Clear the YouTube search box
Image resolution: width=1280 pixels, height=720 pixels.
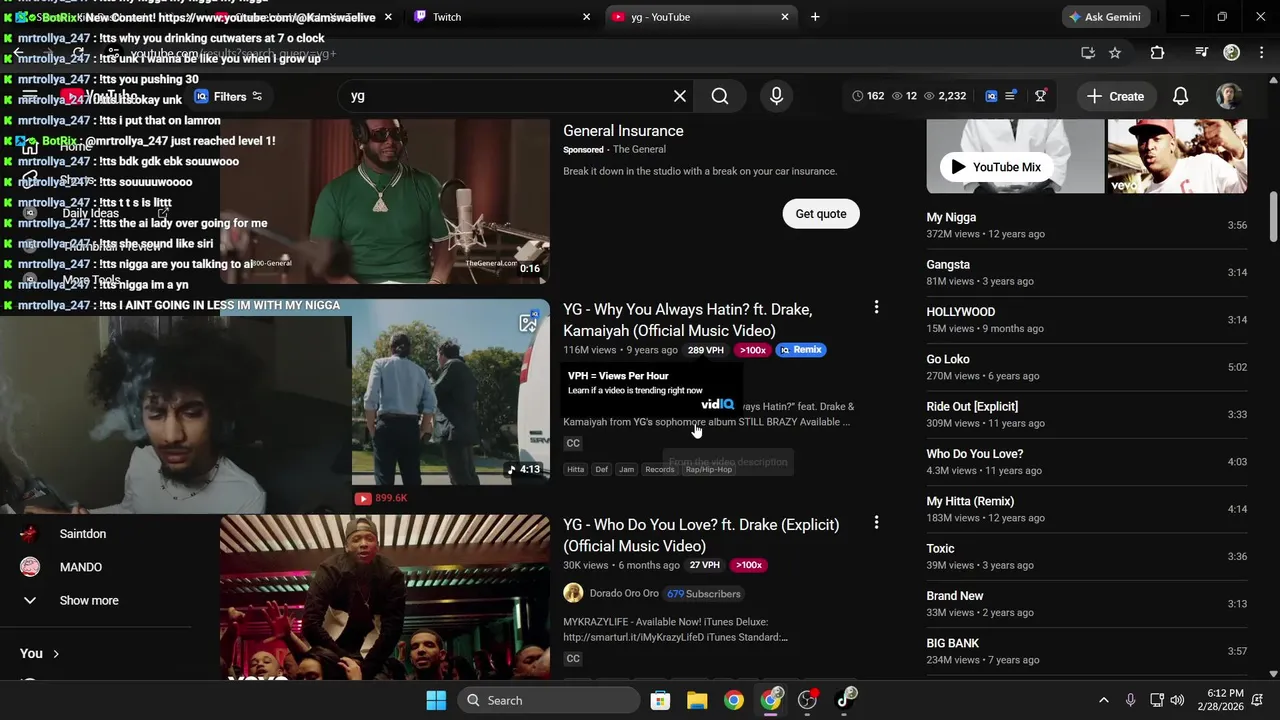tap(680, 96)
